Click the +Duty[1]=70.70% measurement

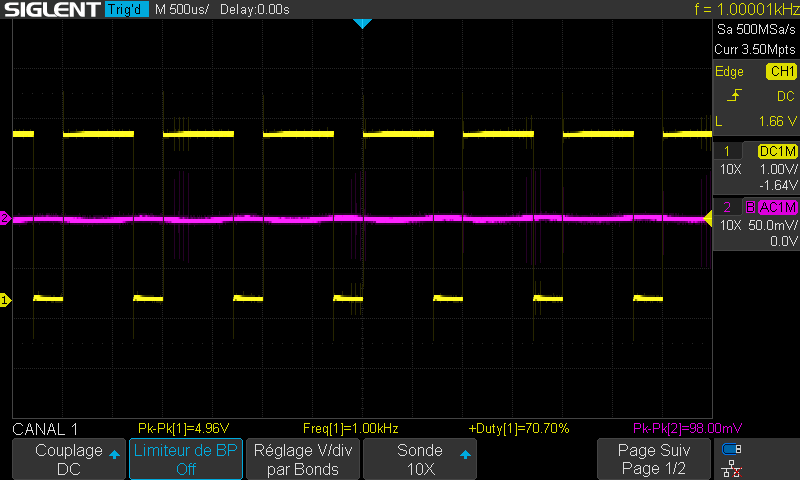[519, 428]
